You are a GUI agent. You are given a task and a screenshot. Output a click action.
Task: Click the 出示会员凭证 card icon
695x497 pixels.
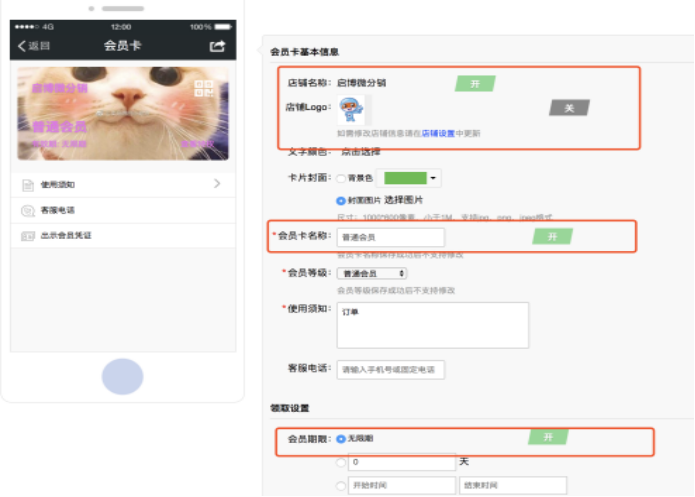(27, 236)
